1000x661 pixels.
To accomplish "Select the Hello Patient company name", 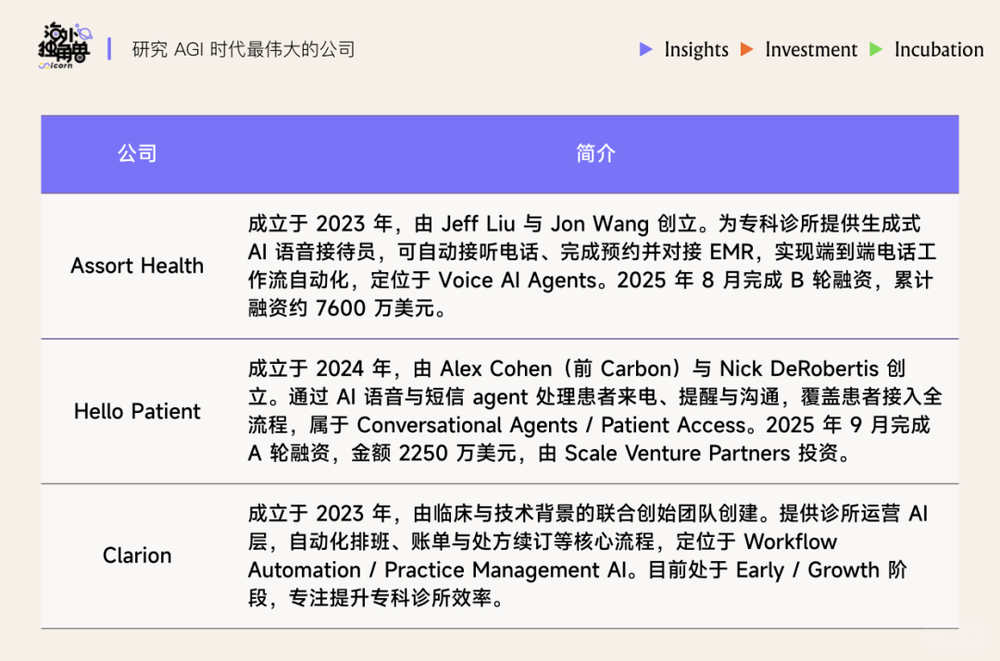I will 137,411.
